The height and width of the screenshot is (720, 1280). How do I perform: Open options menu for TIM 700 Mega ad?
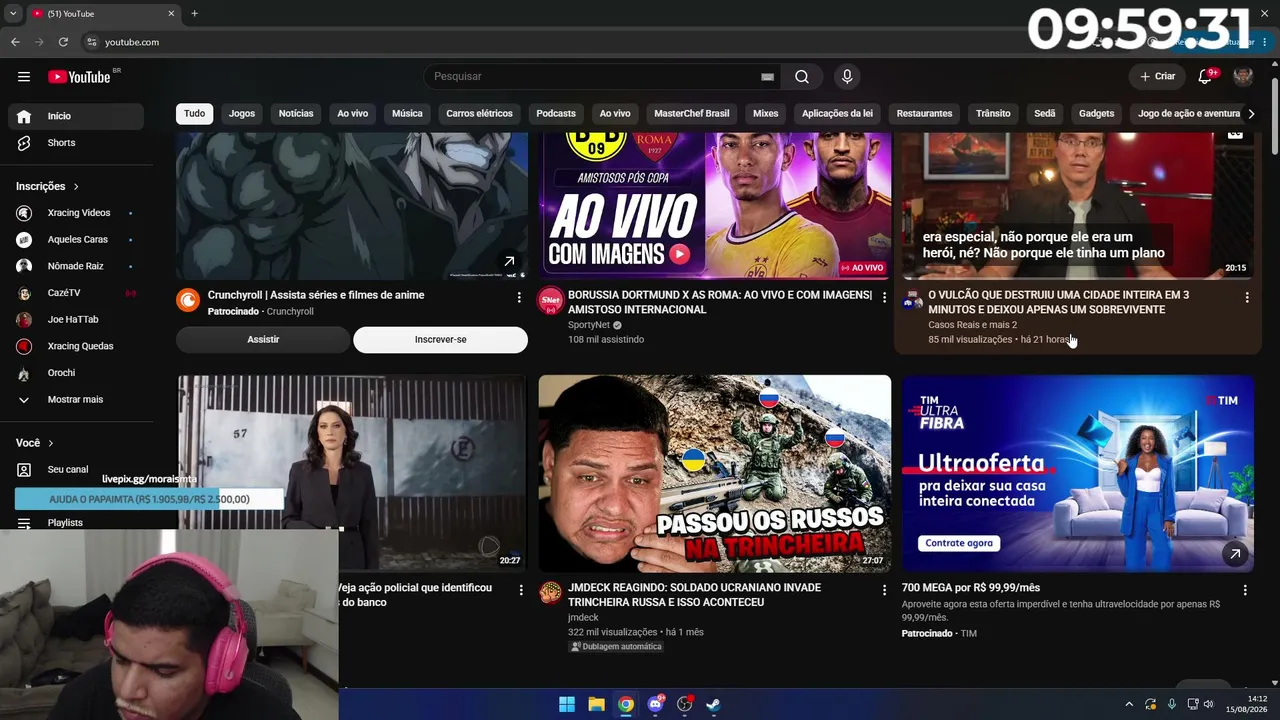(x=1245, y=591)
